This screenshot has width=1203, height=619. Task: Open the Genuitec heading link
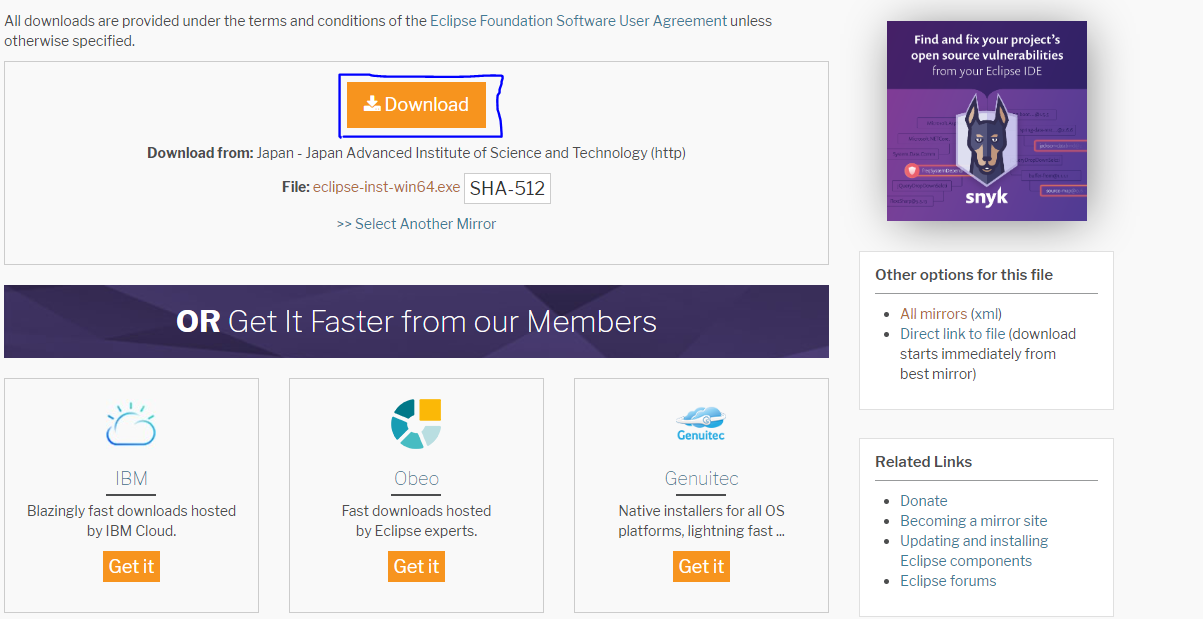(701, 478)
